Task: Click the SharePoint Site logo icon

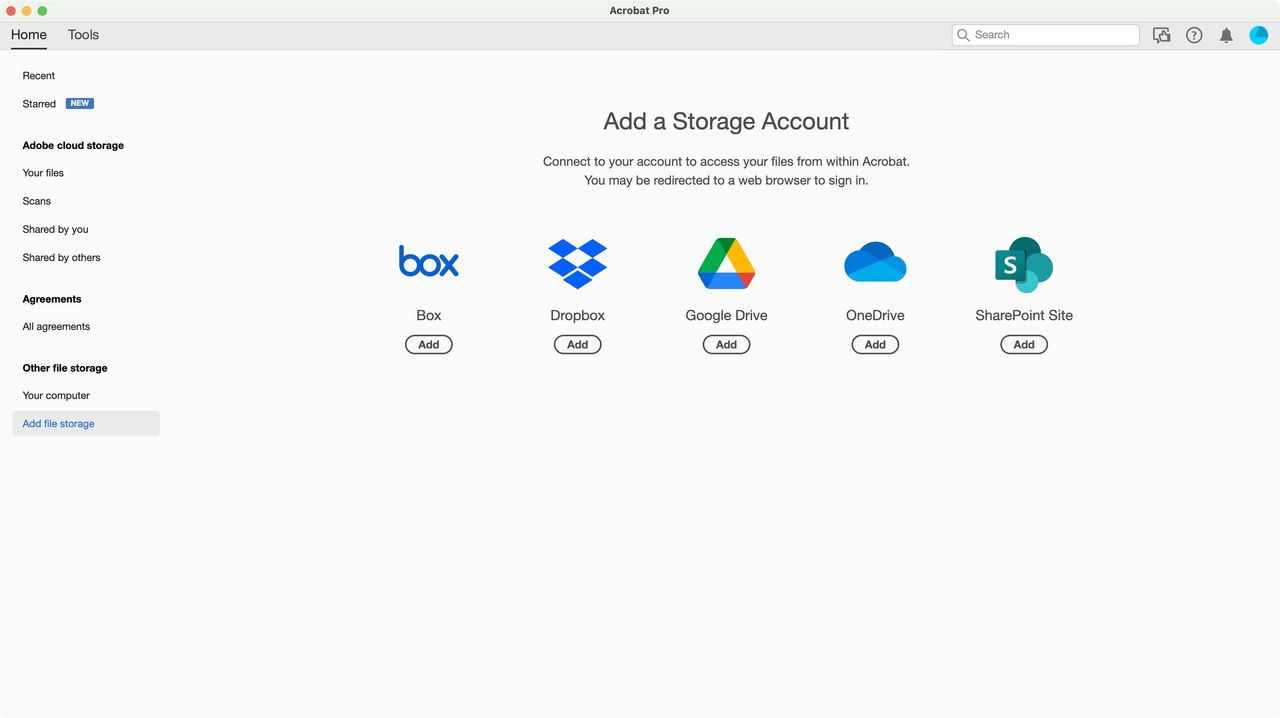Action: [1024, 265]
